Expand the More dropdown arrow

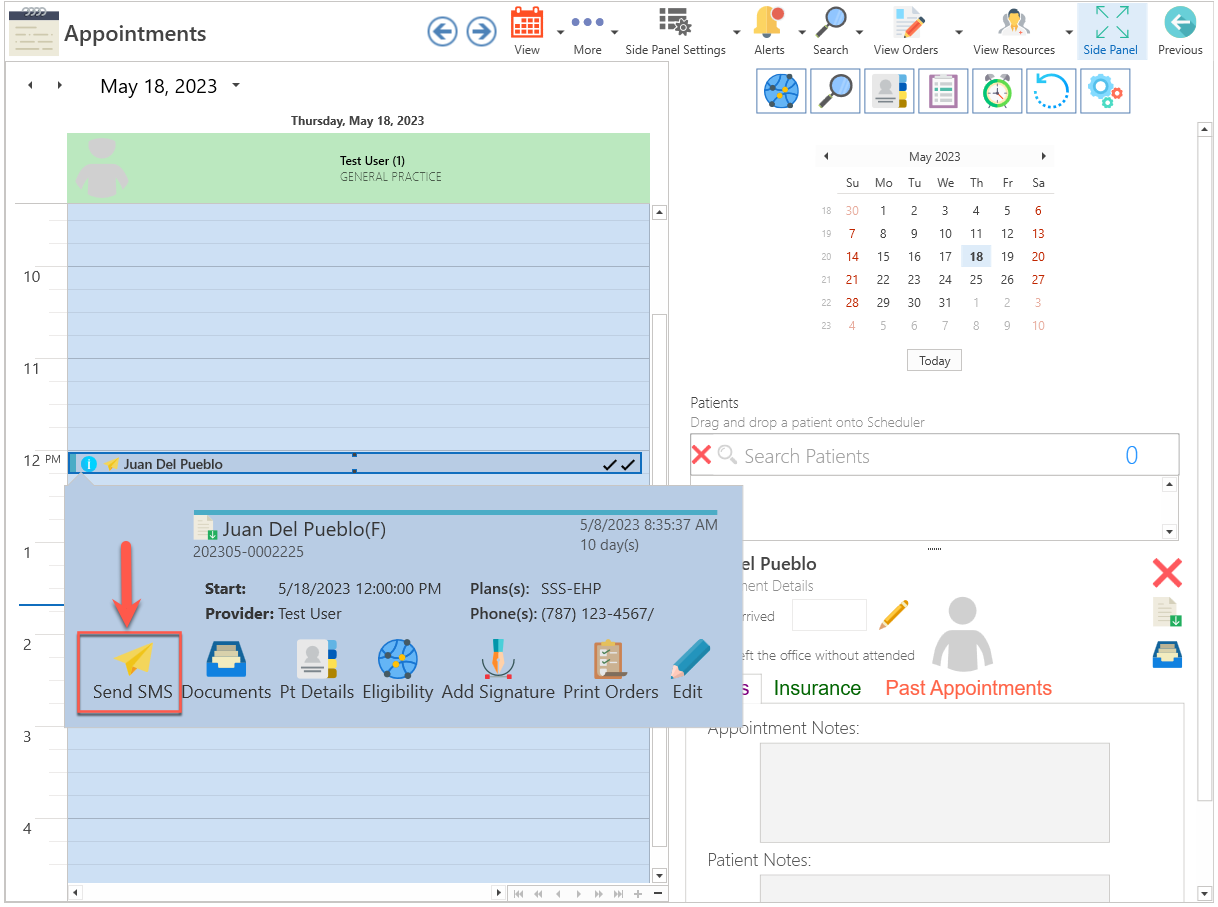click(614, 32)
